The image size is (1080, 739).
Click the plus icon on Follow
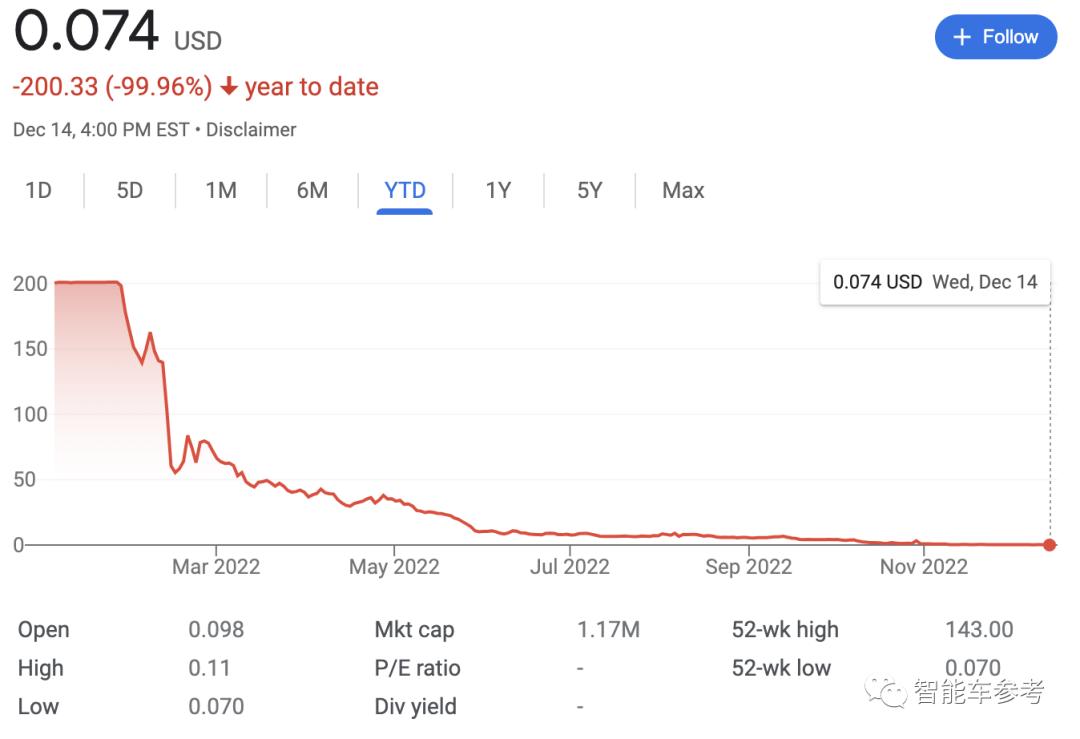[962, 37]
